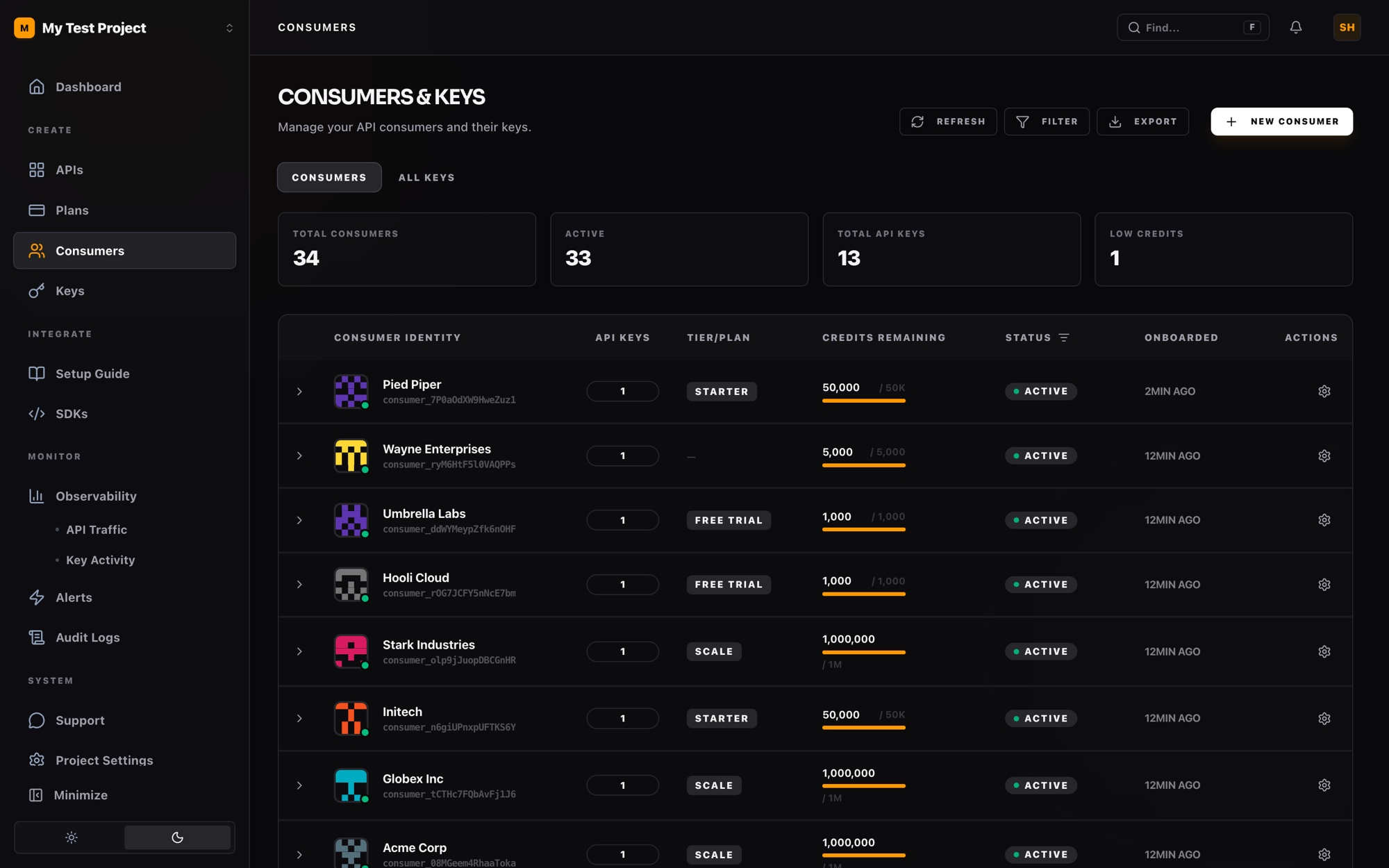This screenshot has height=868, width=1389.
Task: Open the Filter button
Action: 1047,122
